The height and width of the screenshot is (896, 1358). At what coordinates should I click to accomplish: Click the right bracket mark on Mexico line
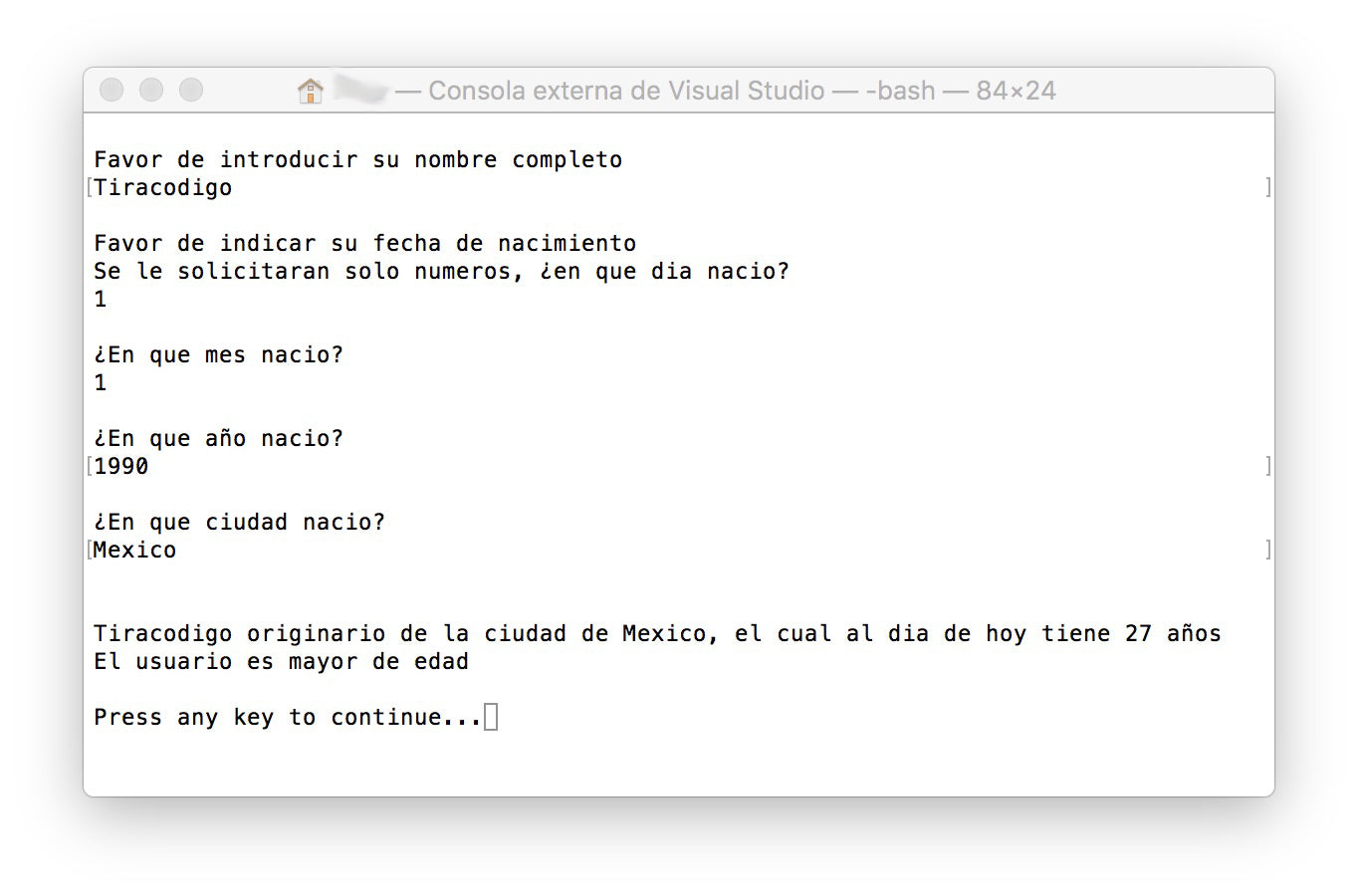pos(1267,550)
